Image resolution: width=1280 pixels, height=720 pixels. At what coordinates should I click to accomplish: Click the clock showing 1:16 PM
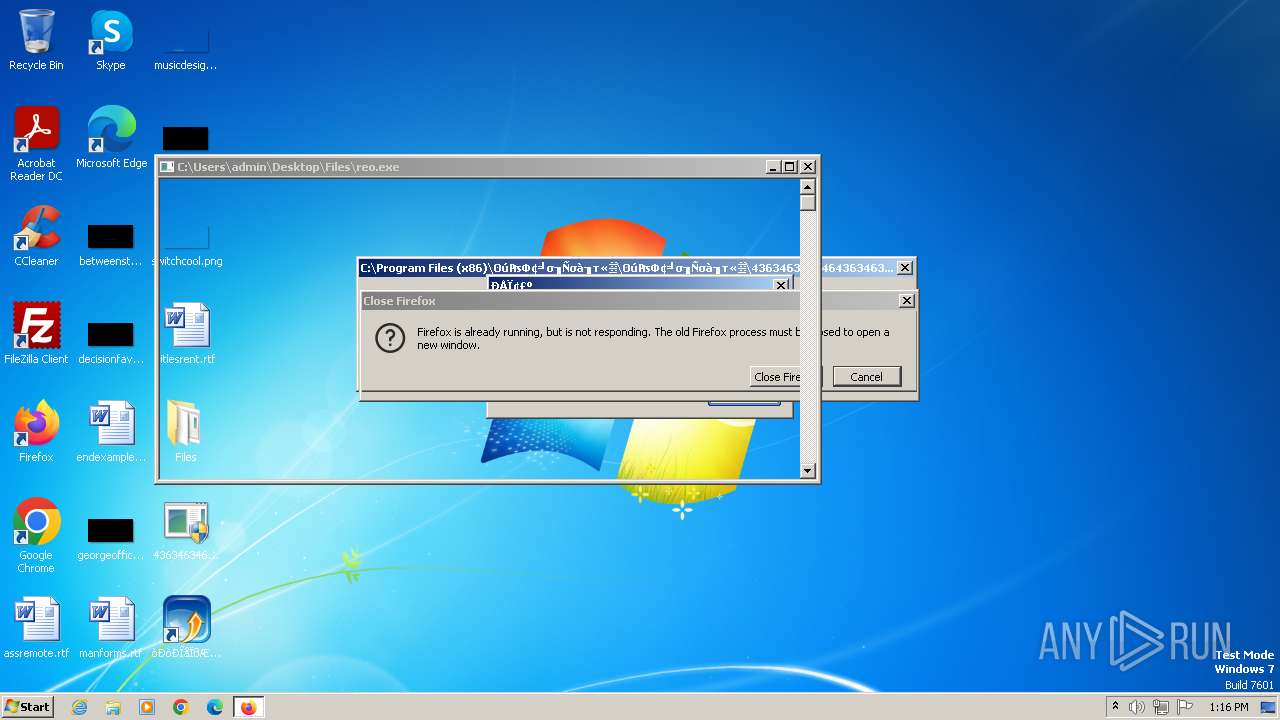point(1228,707)
